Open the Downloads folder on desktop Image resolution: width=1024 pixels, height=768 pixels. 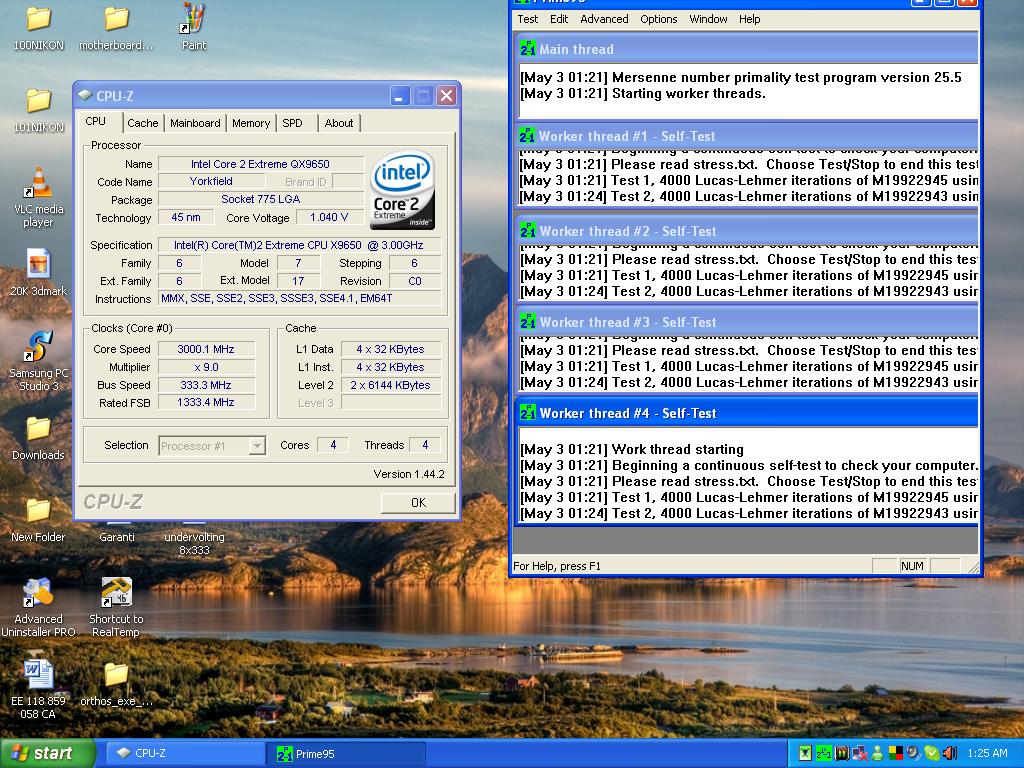tap(38, 429)
